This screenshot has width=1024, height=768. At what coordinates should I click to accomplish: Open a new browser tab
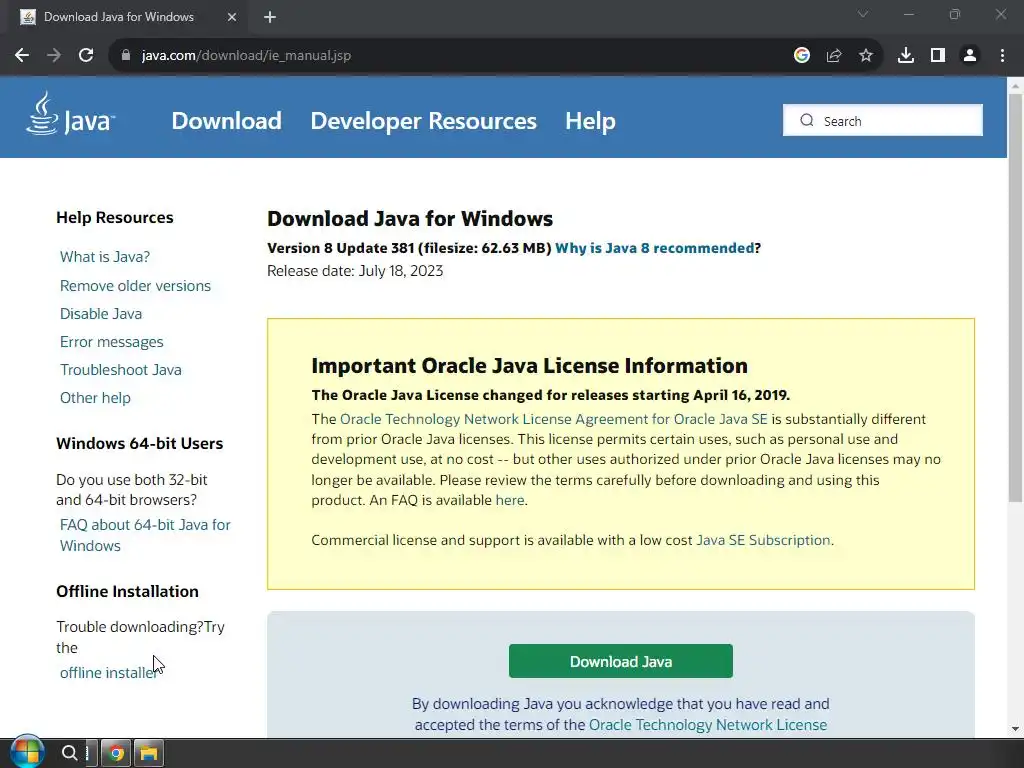[270, 17]
